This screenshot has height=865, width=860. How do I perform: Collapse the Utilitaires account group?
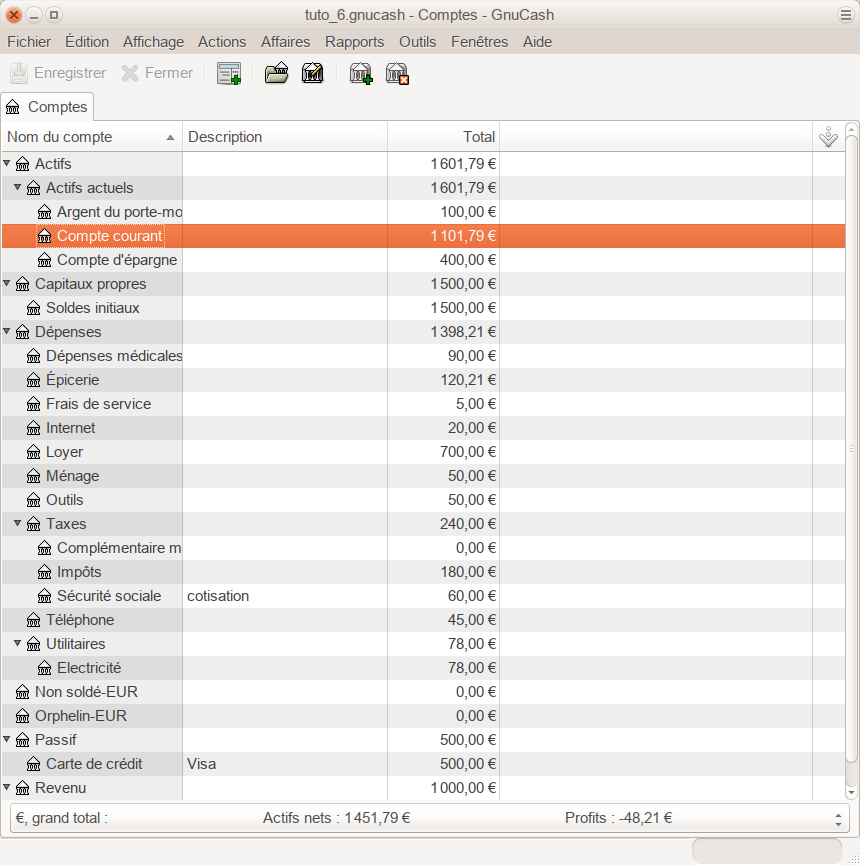[x=18, y=644]
